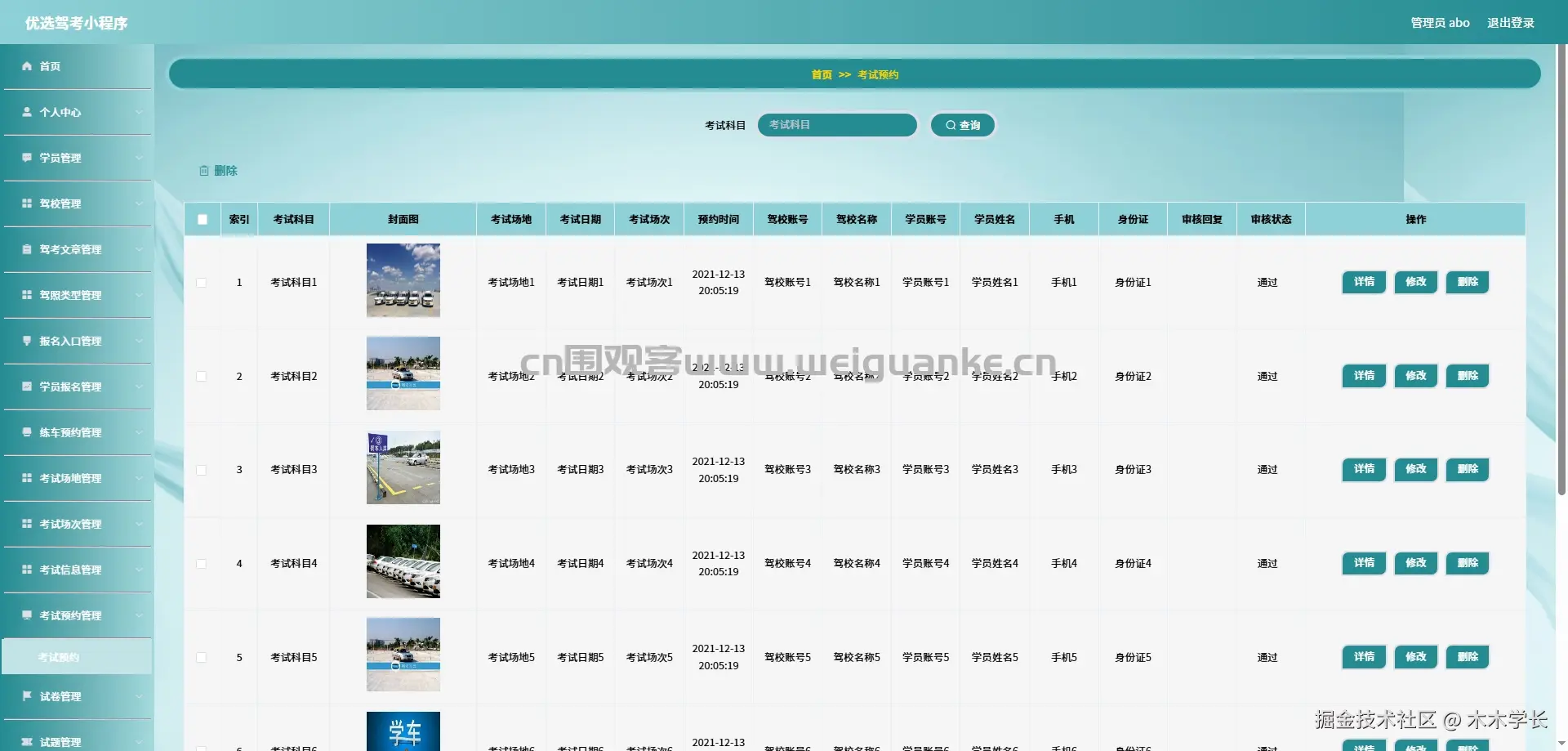Expand the 学员管理 chevron
1568x751 pixels.
[x=139, y=158]
